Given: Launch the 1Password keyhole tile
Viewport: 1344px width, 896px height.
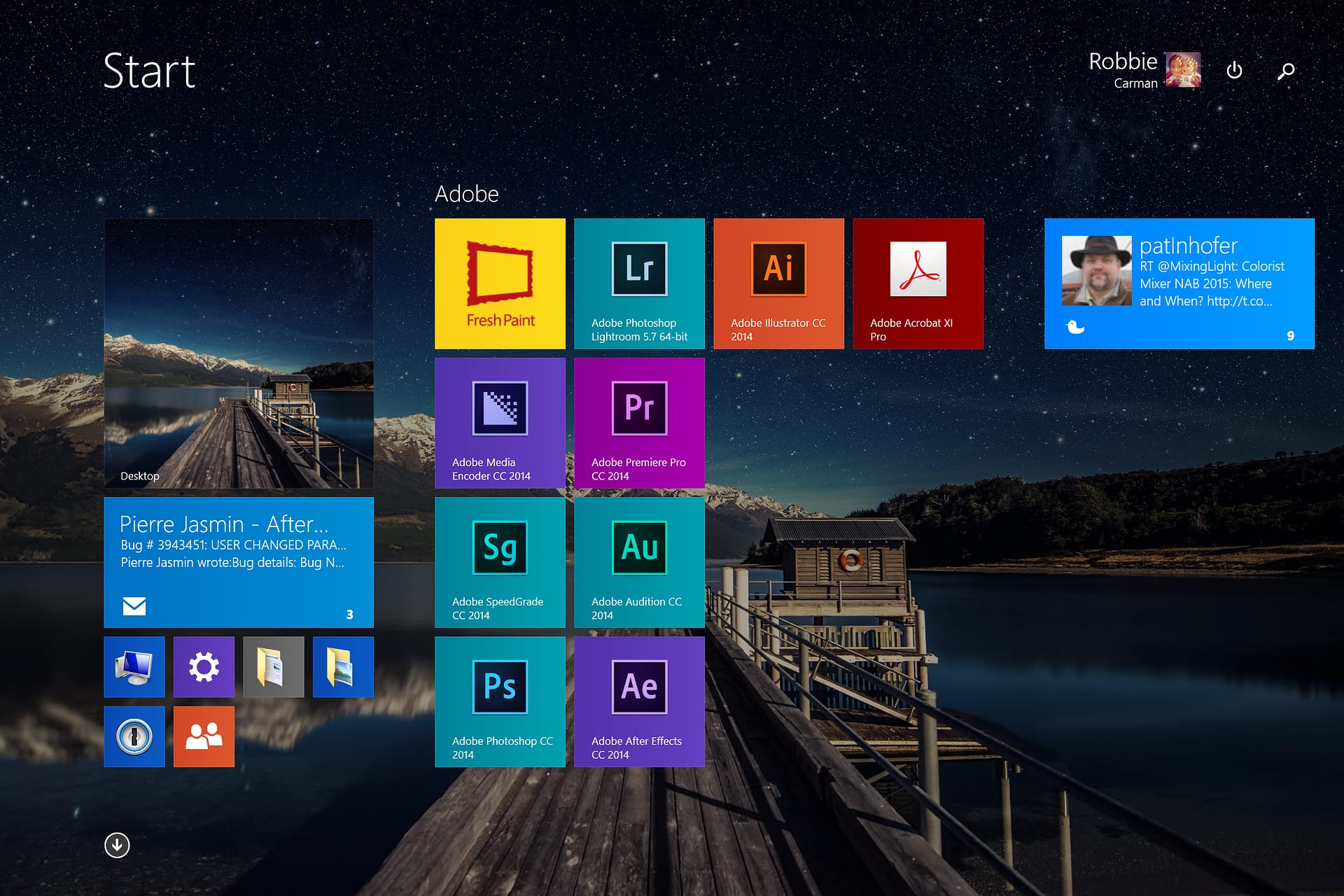Looking at the screenshot, I should [x=134, y=736].
